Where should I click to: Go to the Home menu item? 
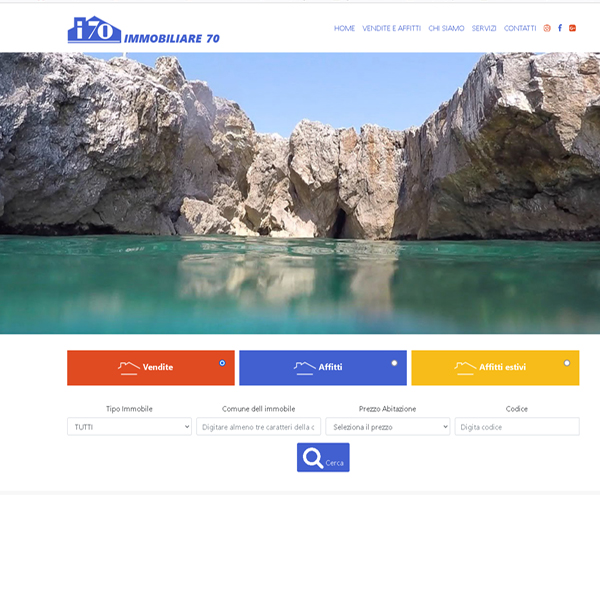(344, 29)
